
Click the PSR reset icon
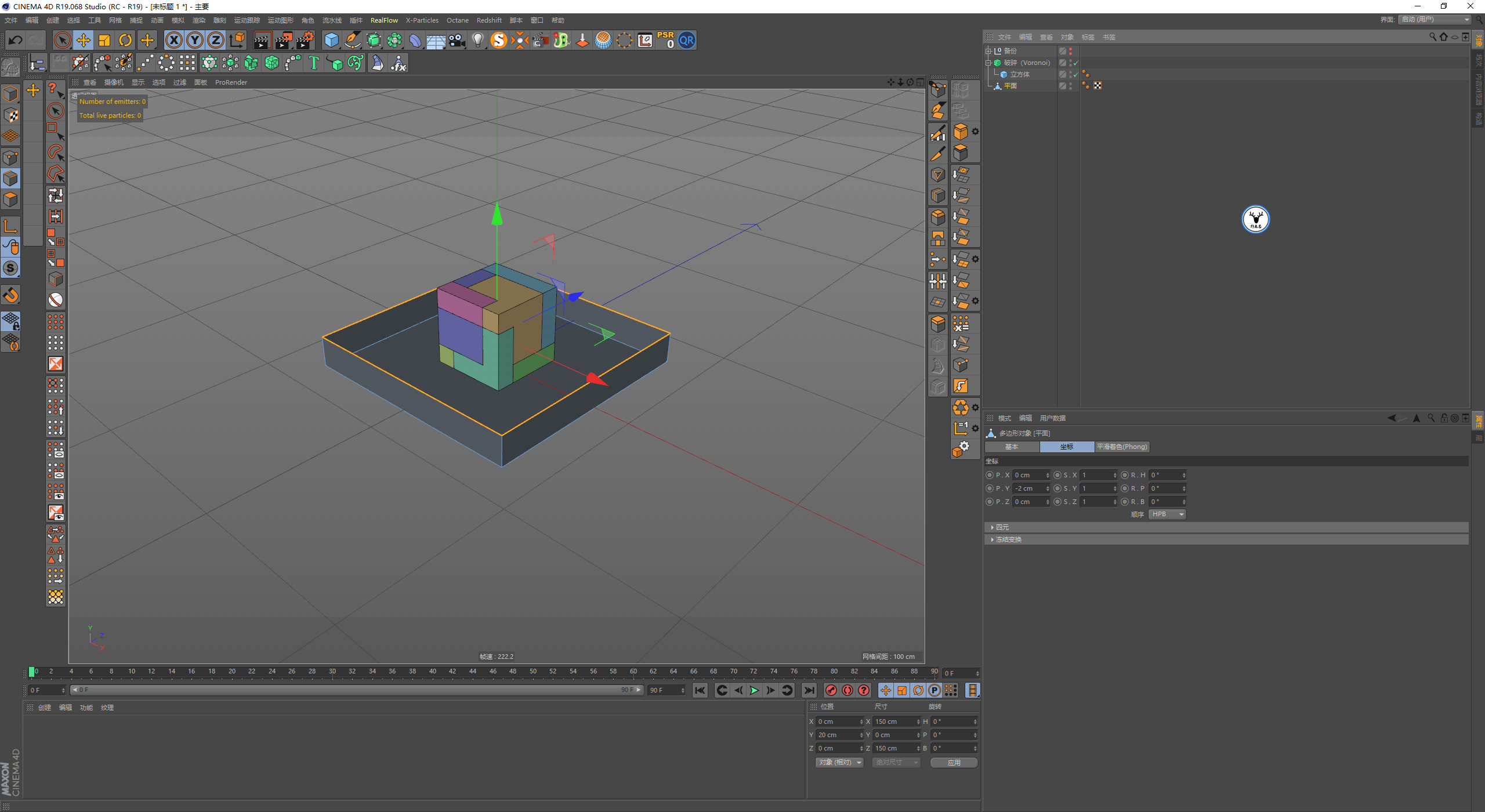click(665, 40)
